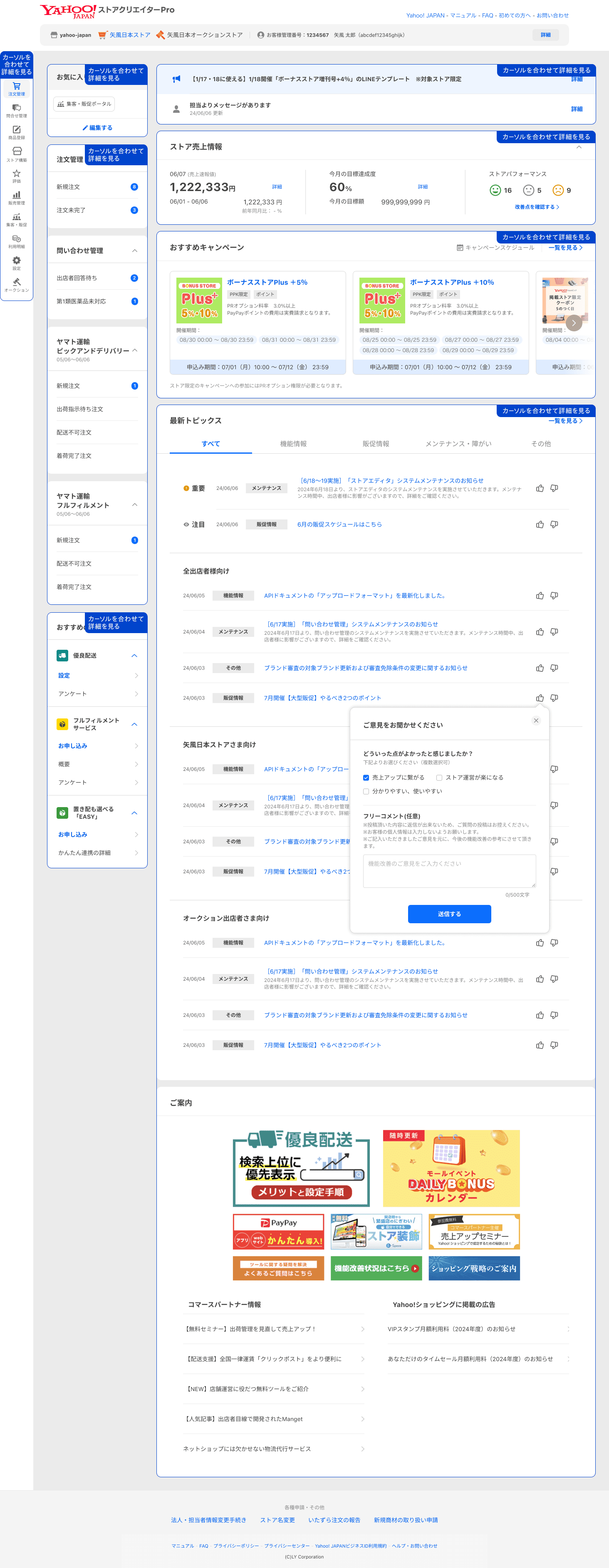Click the person icon beside 担当よりメッセージ
The width and height of the screenshot is (609, 1568).
click(176, 109)
